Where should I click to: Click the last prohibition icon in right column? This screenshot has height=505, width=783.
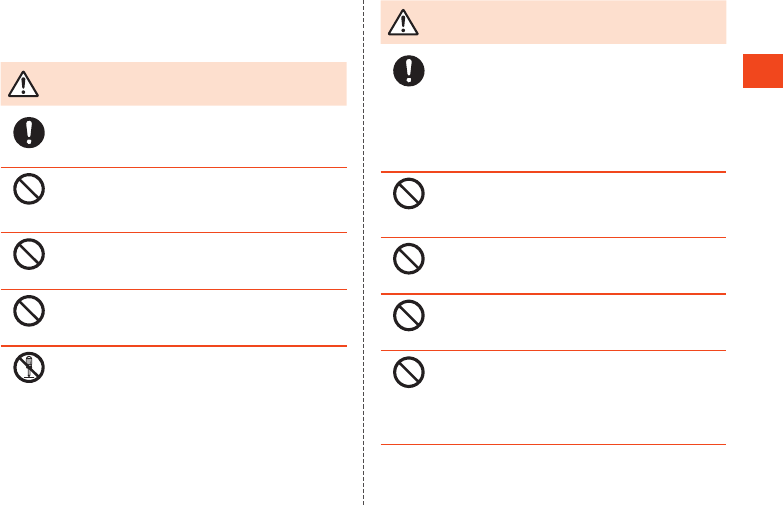[x=410, y=374]
